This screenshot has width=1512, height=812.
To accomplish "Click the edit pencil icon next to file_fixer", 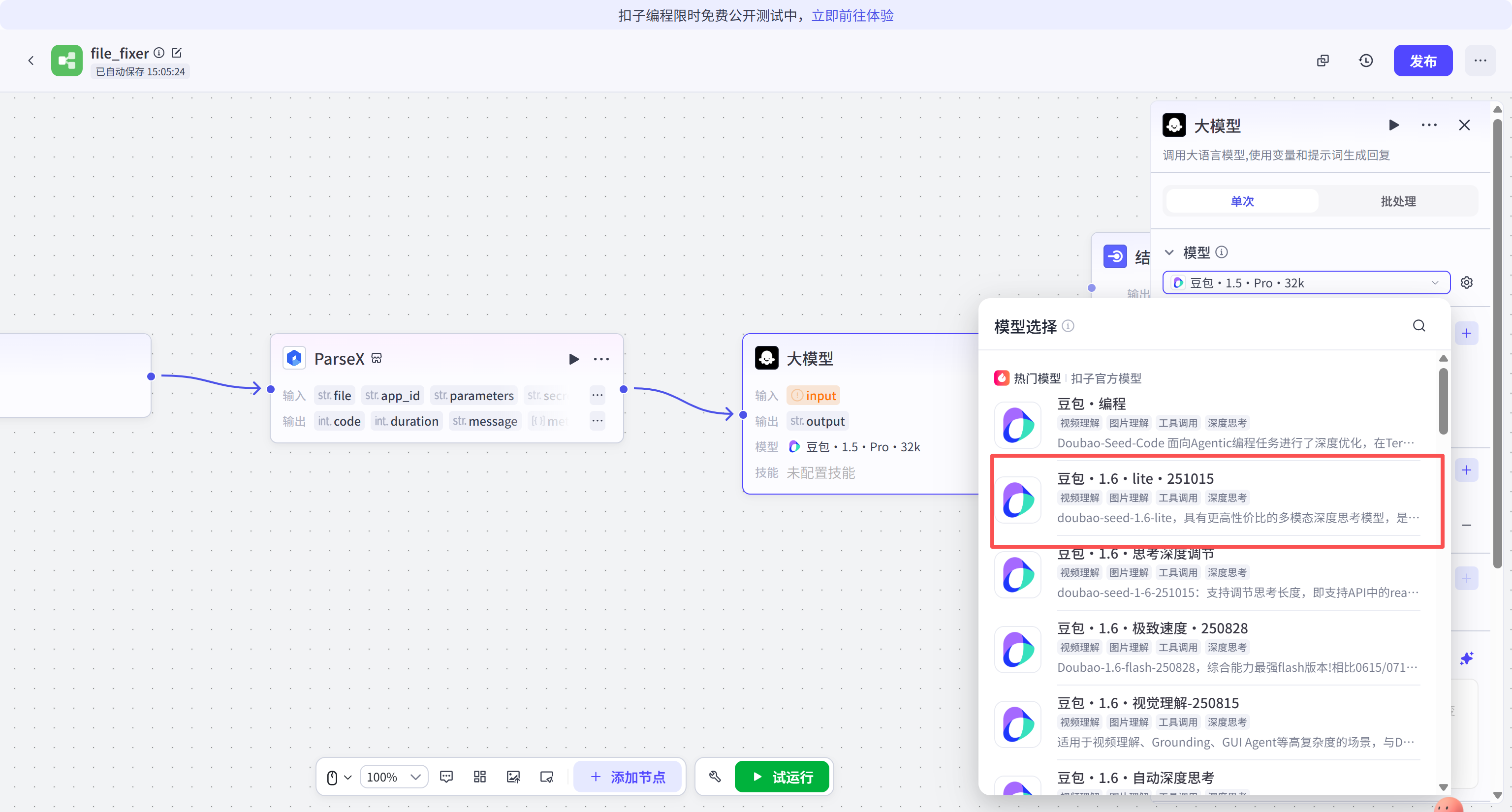I will (177, 53).
